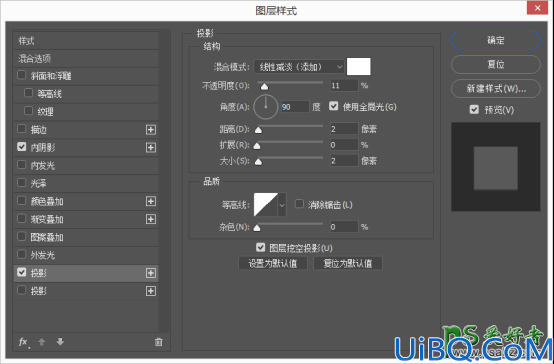Move effect down with arrow icon
Viewport: 554px width, 364px height.
(x=60, y=342)
